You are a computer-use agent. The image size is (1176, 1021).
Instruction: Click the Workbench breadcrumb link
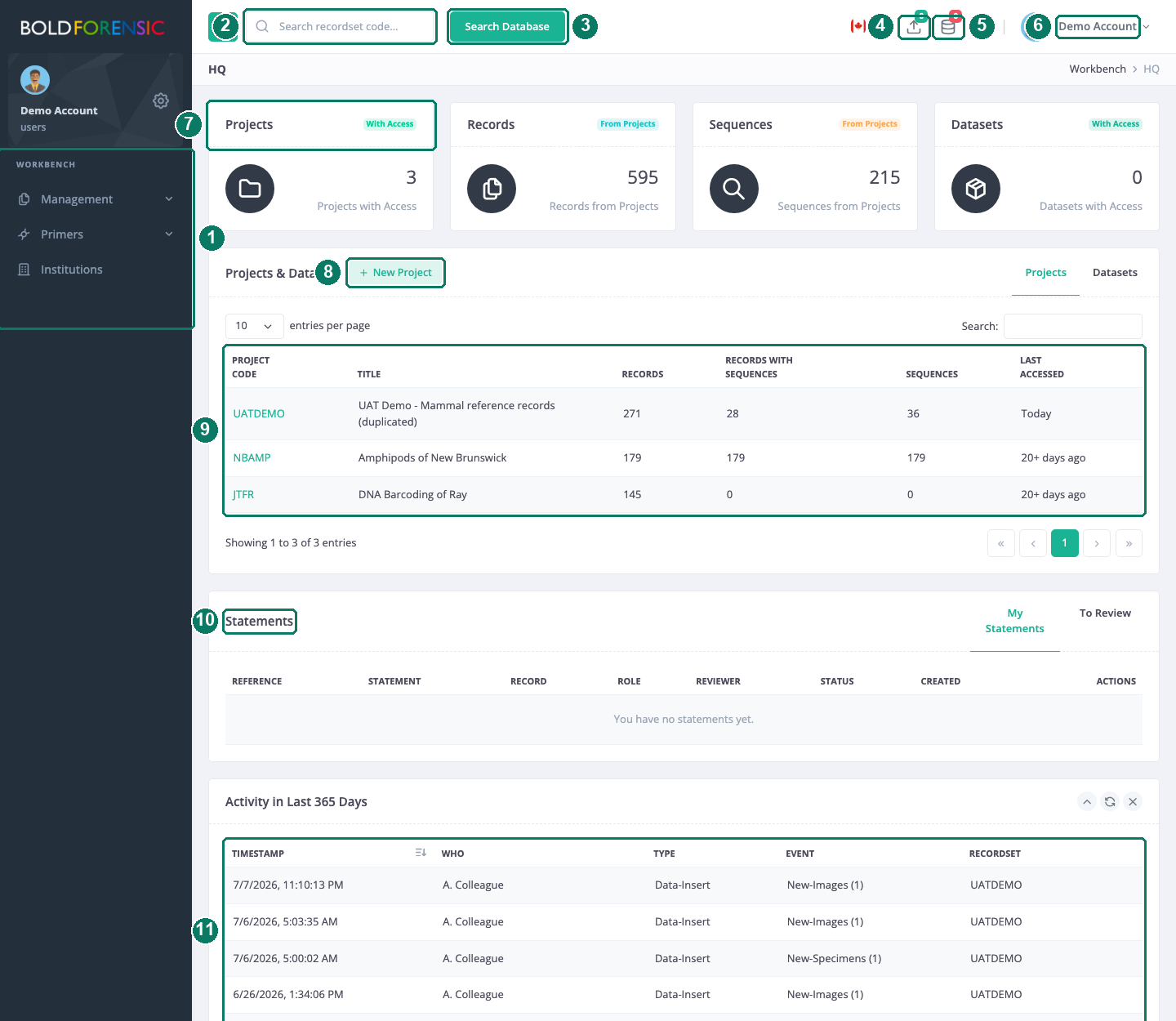[x=1098, y=69]
